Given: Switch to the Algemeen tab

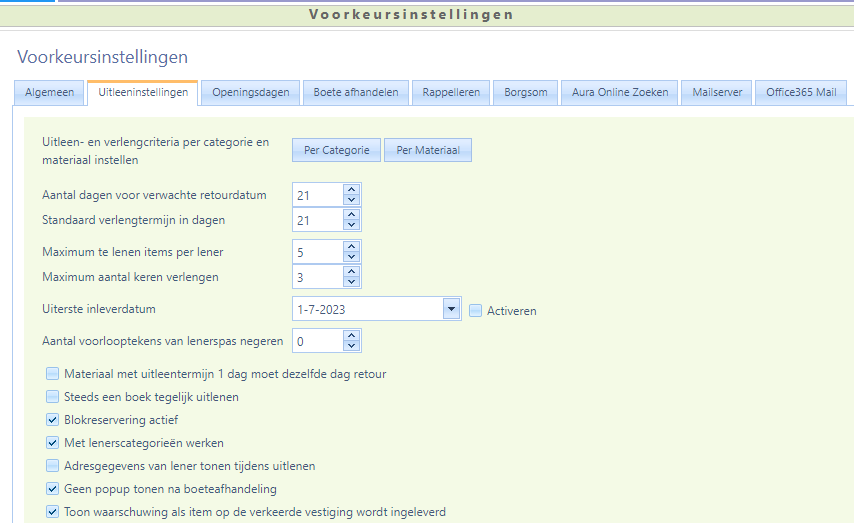Looking at the screenshot, I should pyautogui.click(x=50, y=92).
